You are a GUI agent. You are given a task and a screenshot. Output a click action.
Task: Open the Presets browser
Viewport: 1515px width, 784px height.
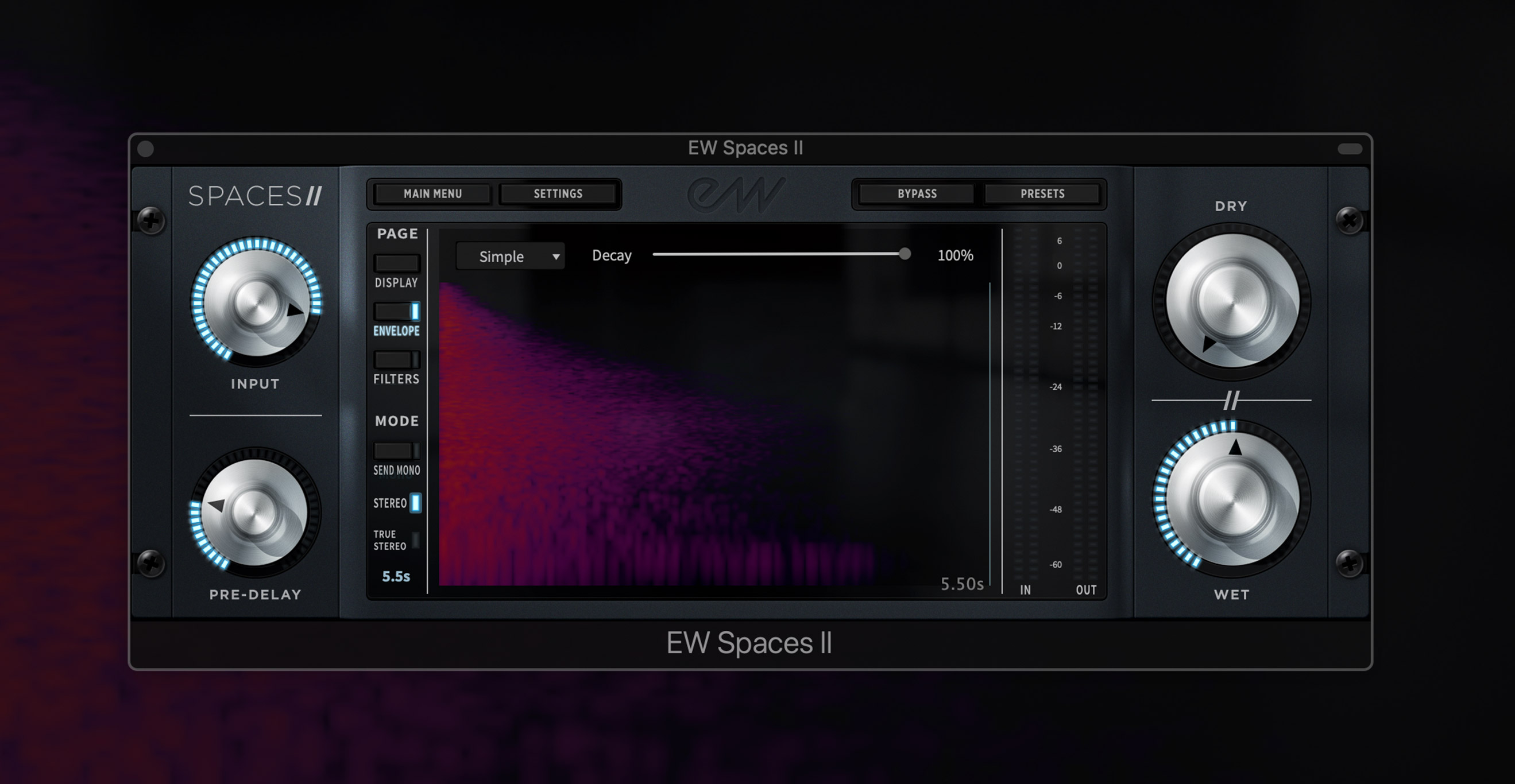point(1042,194)
